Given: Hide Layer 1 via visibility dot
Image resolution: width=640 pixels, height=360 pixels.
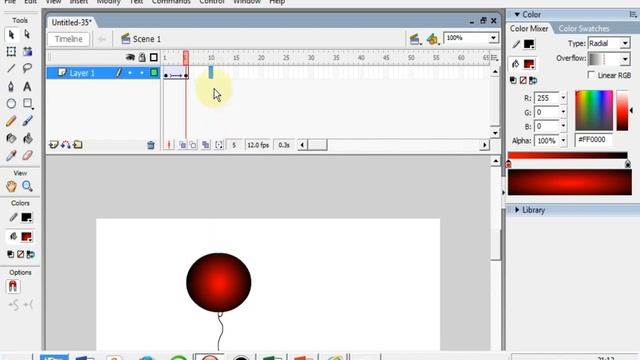Looking at the screenshot, I should click(x=130, y=73).
